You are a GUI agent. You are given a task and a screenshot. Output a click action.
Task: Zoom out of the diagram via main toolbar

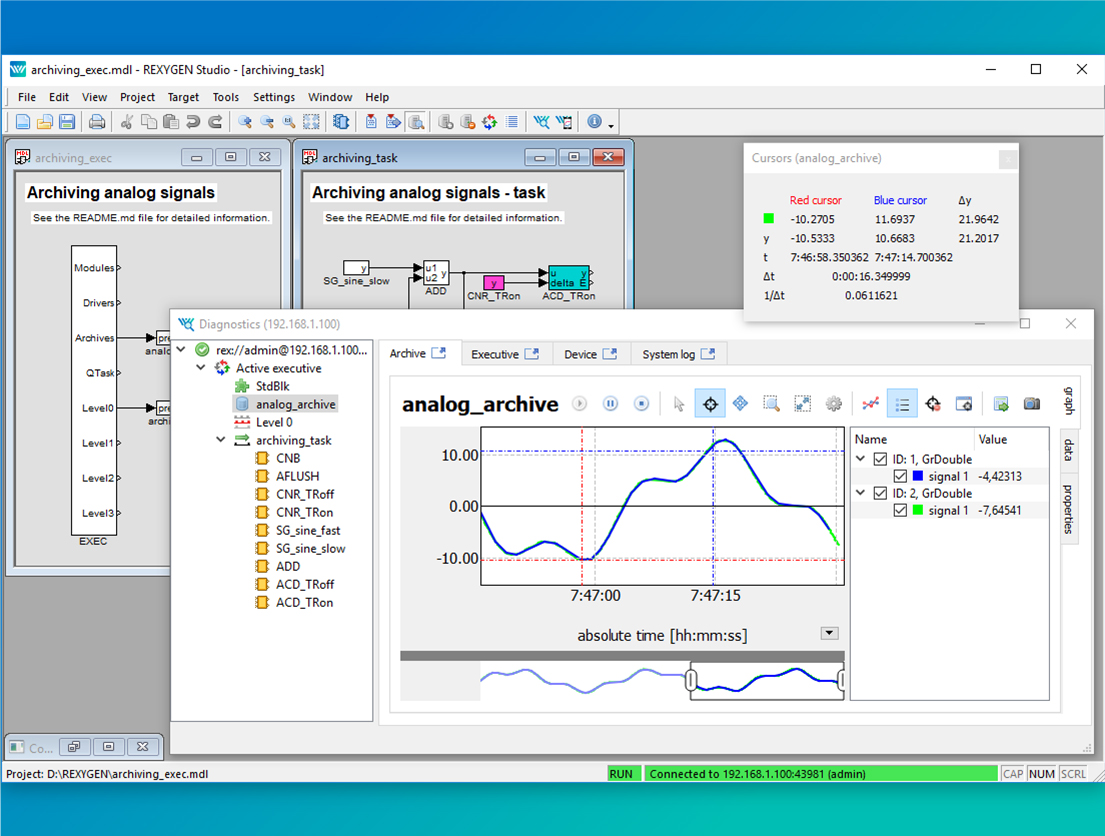click(267, 122)
